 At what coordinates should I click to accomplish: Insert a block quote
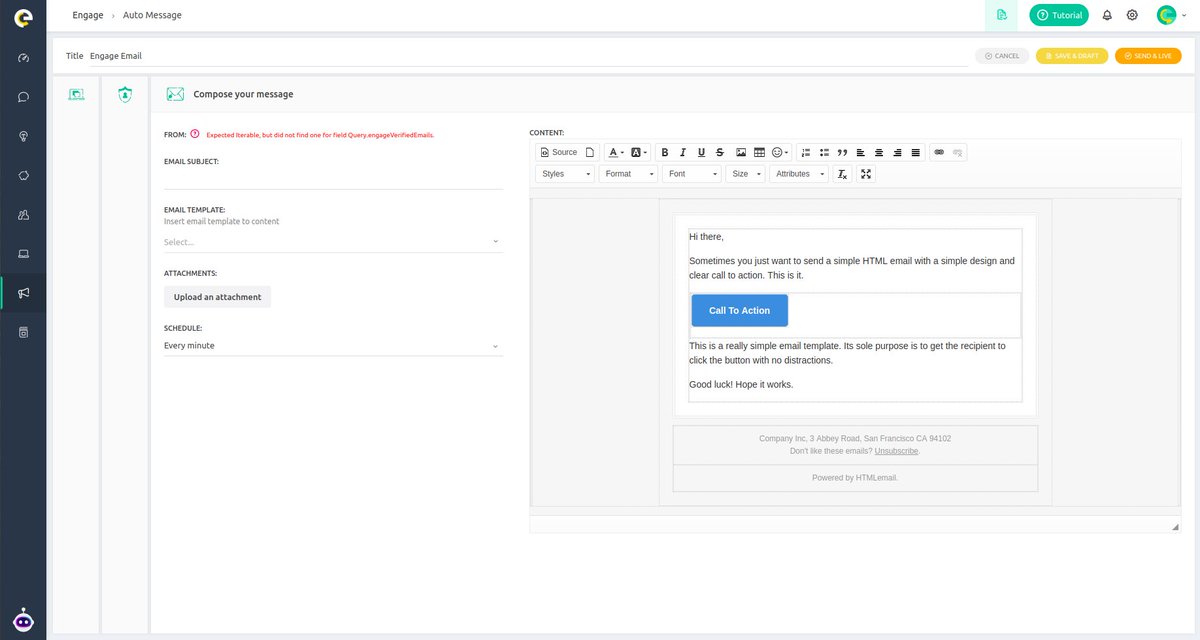click(843, 152)
